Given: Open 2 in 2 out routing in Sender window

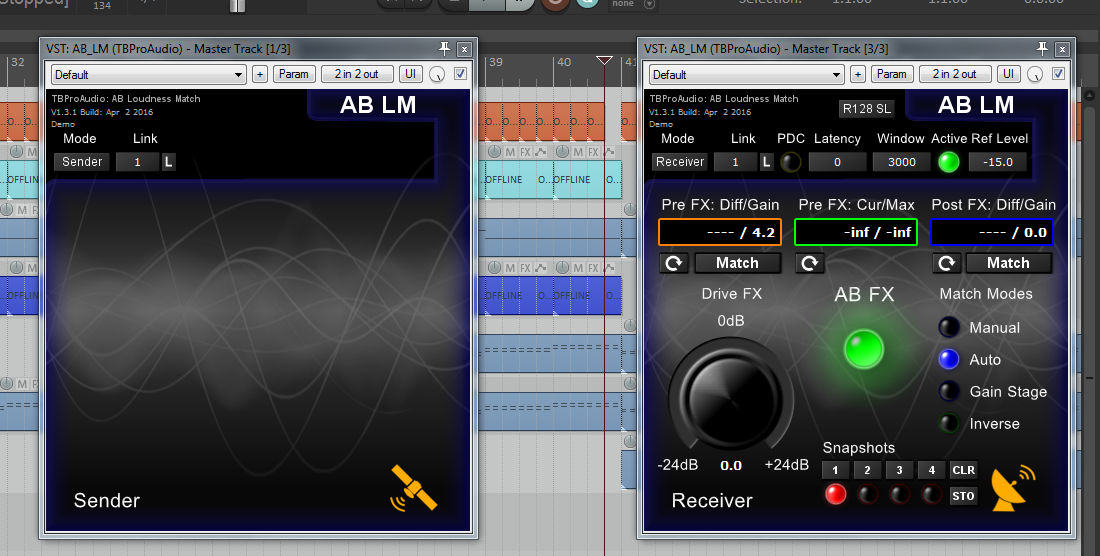Looking at the screenshot, I should point(356,74).
